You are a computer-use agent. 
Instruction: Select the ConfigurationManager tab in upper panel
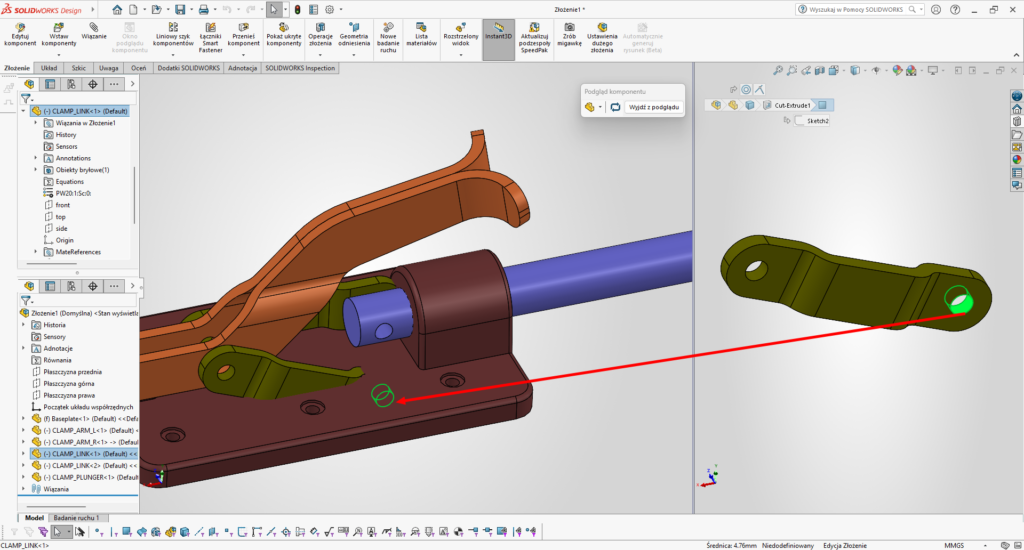pyautogui.click(x=71, y=84)
